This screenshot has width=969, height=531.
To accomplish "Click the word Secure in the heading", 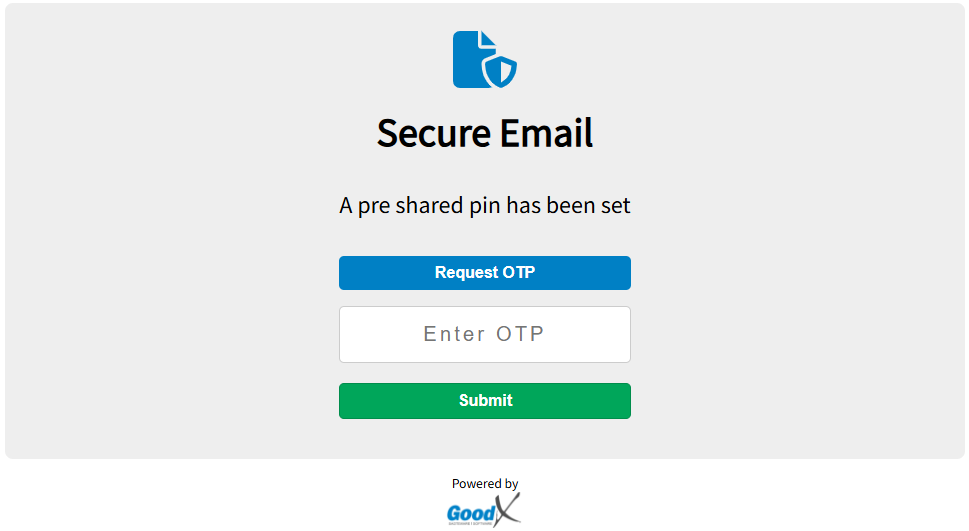I will click(433, 133).
